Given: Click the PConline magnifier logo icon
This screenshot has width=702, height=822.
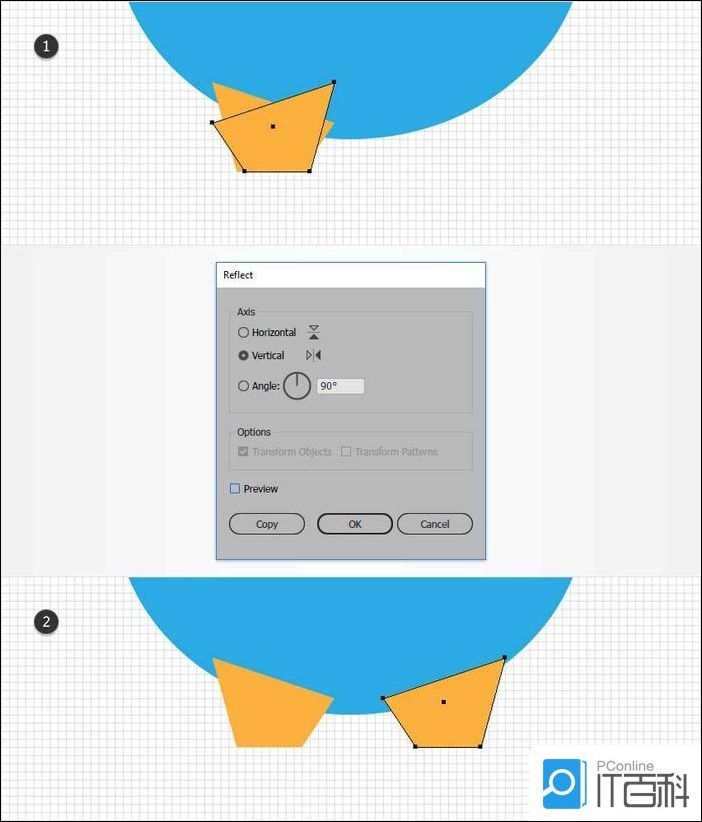Looking at the screenshot, I should (564, 784).
